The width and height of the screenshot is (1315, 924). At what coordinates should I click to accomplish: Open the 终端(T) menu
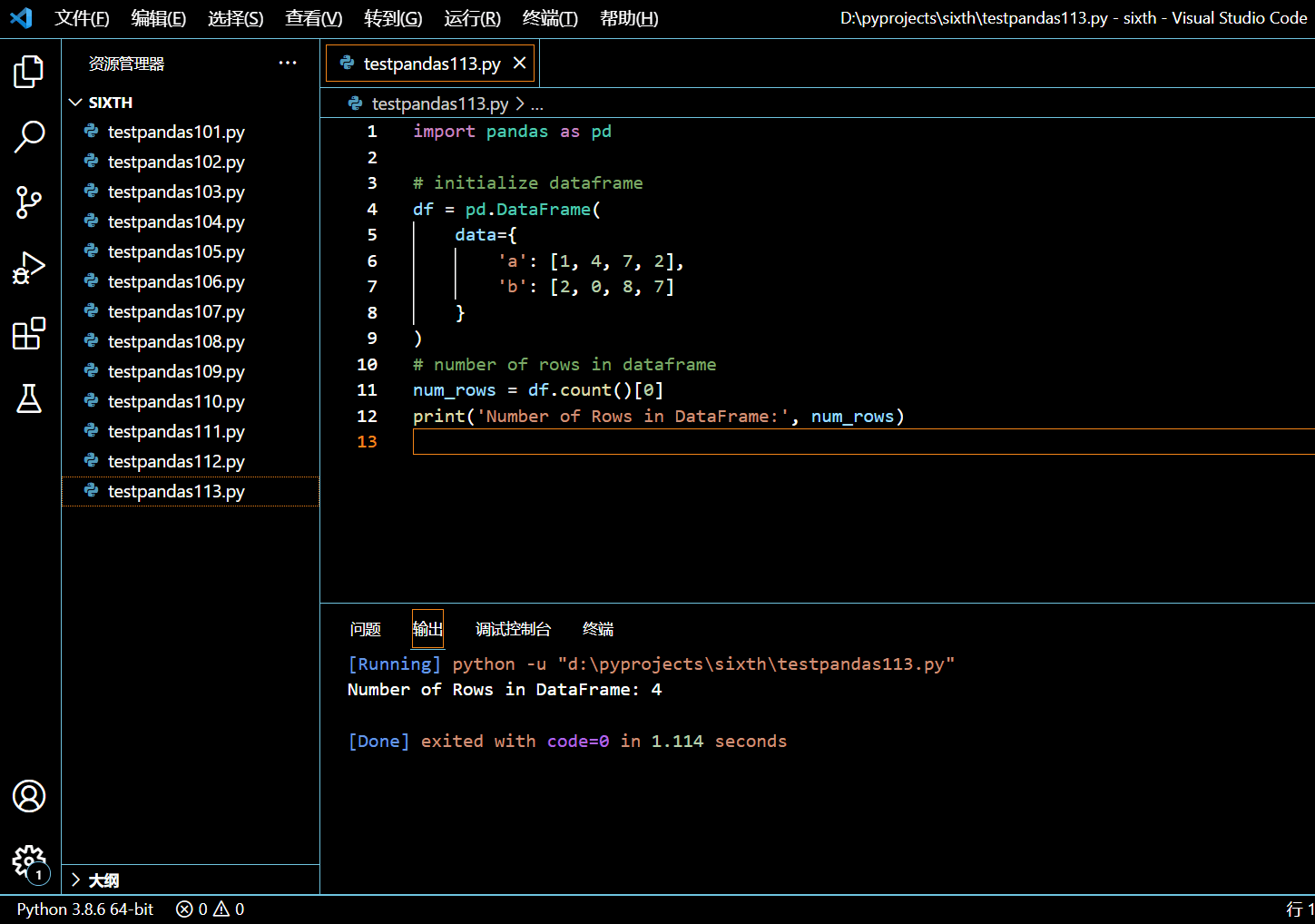(x=550, y=18)
